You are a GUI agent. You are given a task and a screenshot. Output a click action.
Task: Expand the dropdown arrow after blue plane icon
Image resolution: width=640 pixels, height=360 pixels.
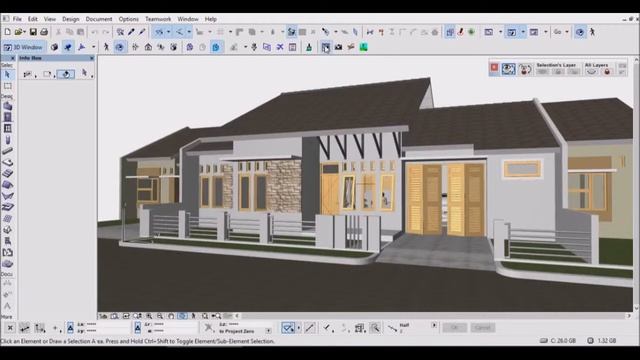(93, 47)
